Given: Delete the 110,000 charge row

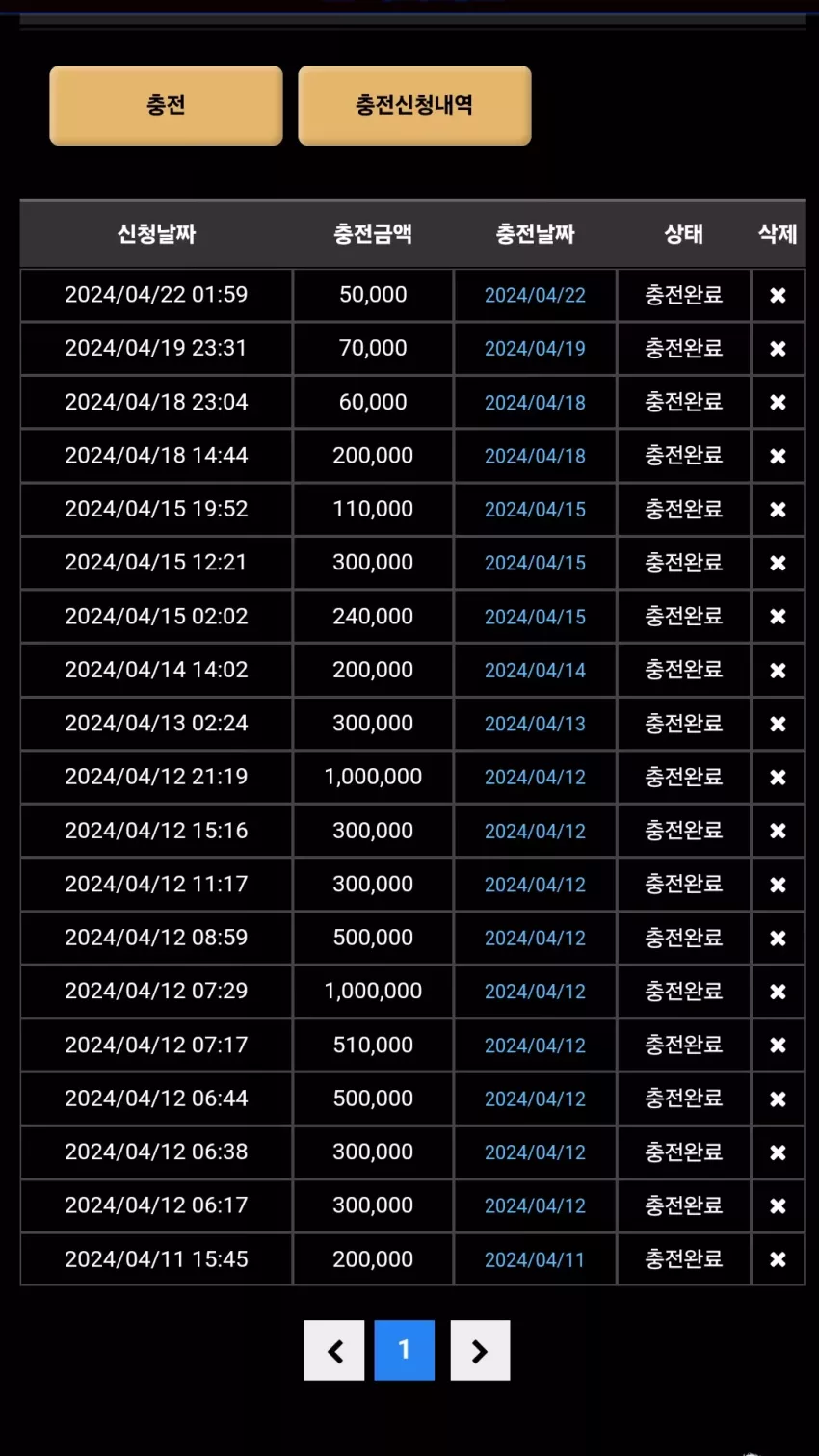Looking at the screenshot, I should [x=778, y=510].
